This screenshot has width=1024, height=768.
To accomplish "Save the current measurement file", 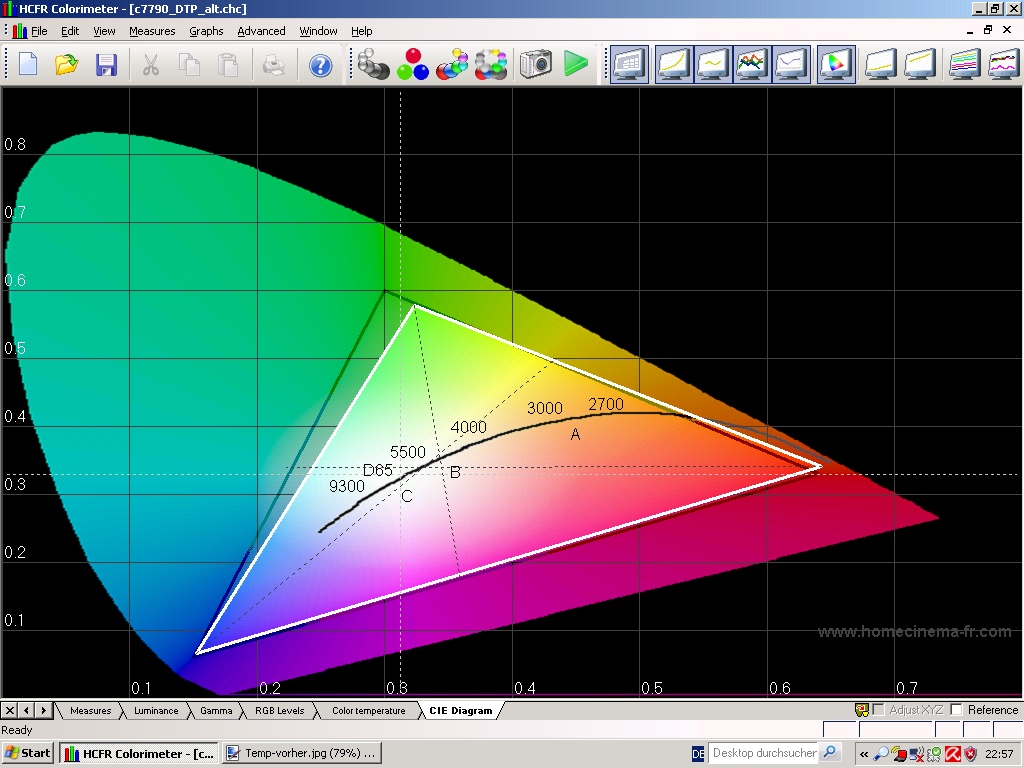I will 106,65.
